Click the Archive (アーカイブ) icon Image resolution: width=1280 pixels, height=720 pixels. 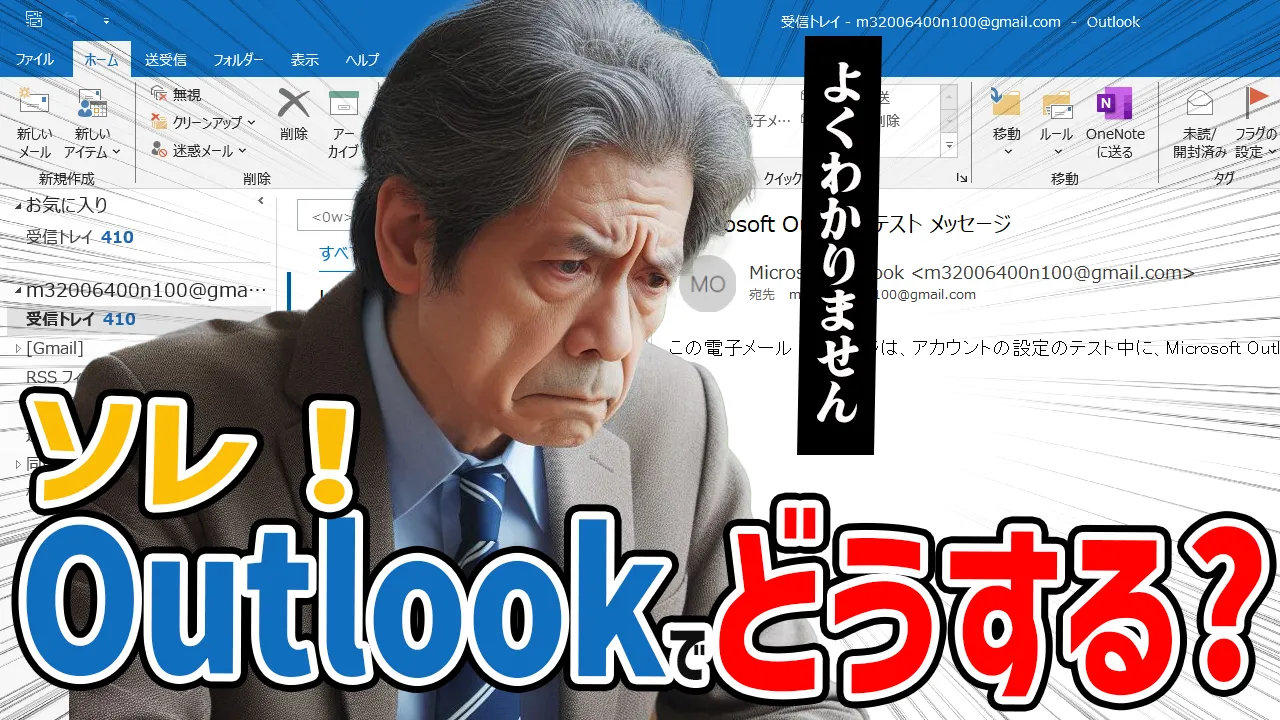click(344, 104)
